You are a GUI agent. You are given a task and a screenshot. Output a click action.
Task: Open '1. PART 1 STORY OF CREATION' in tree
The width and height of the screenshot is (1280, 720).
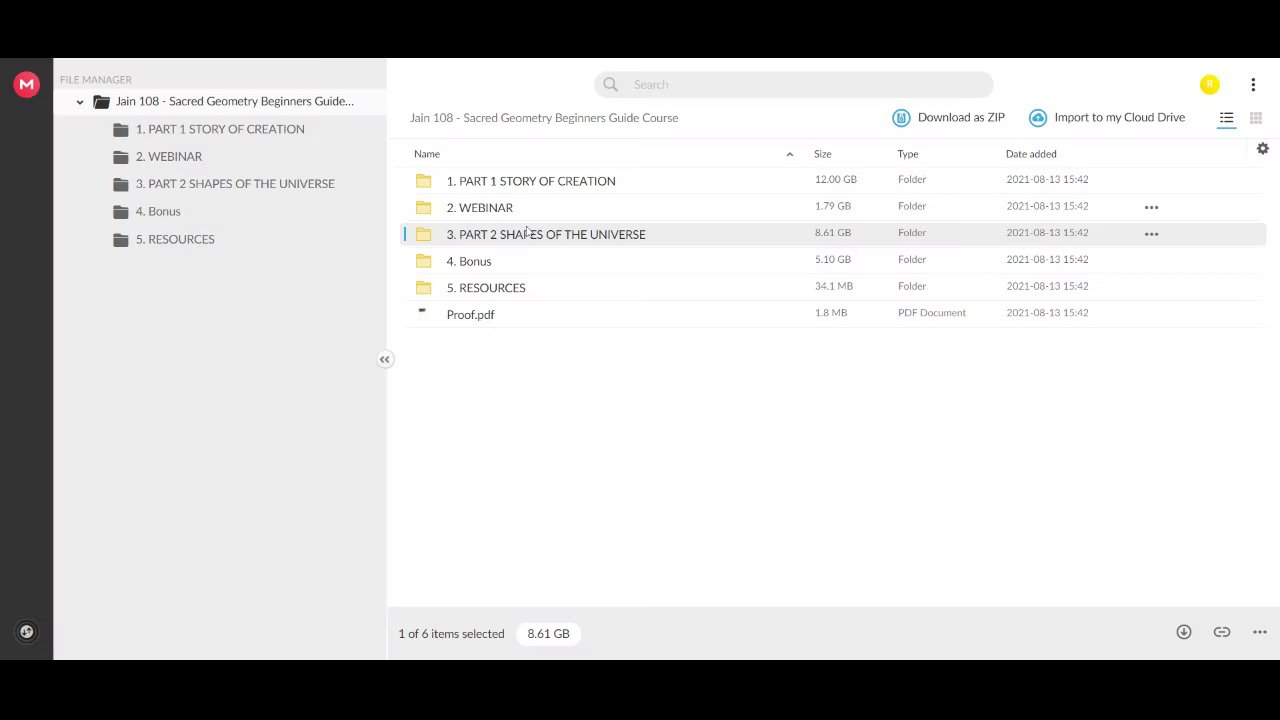pyautogui.click(x=220, y=129)
